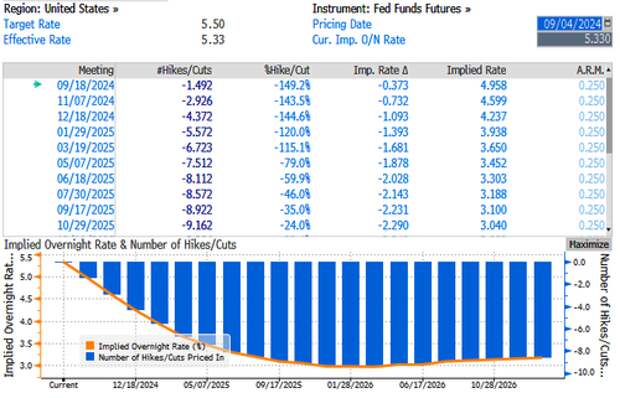
Task: Click the green arrow beside 09/18/2024
Action: tap(37, 84)
